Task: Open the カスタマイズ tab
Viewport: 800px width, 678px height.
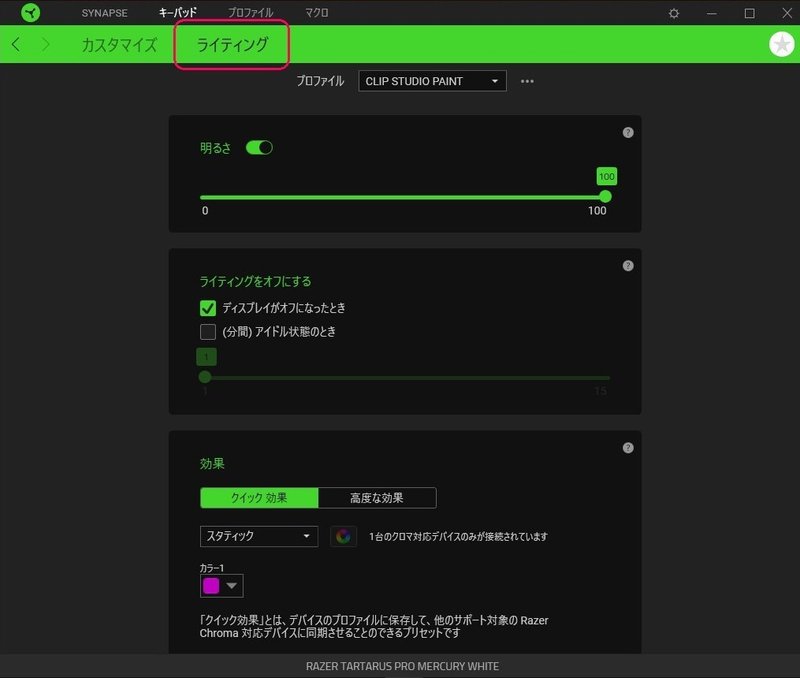Action: click(118, 45)
